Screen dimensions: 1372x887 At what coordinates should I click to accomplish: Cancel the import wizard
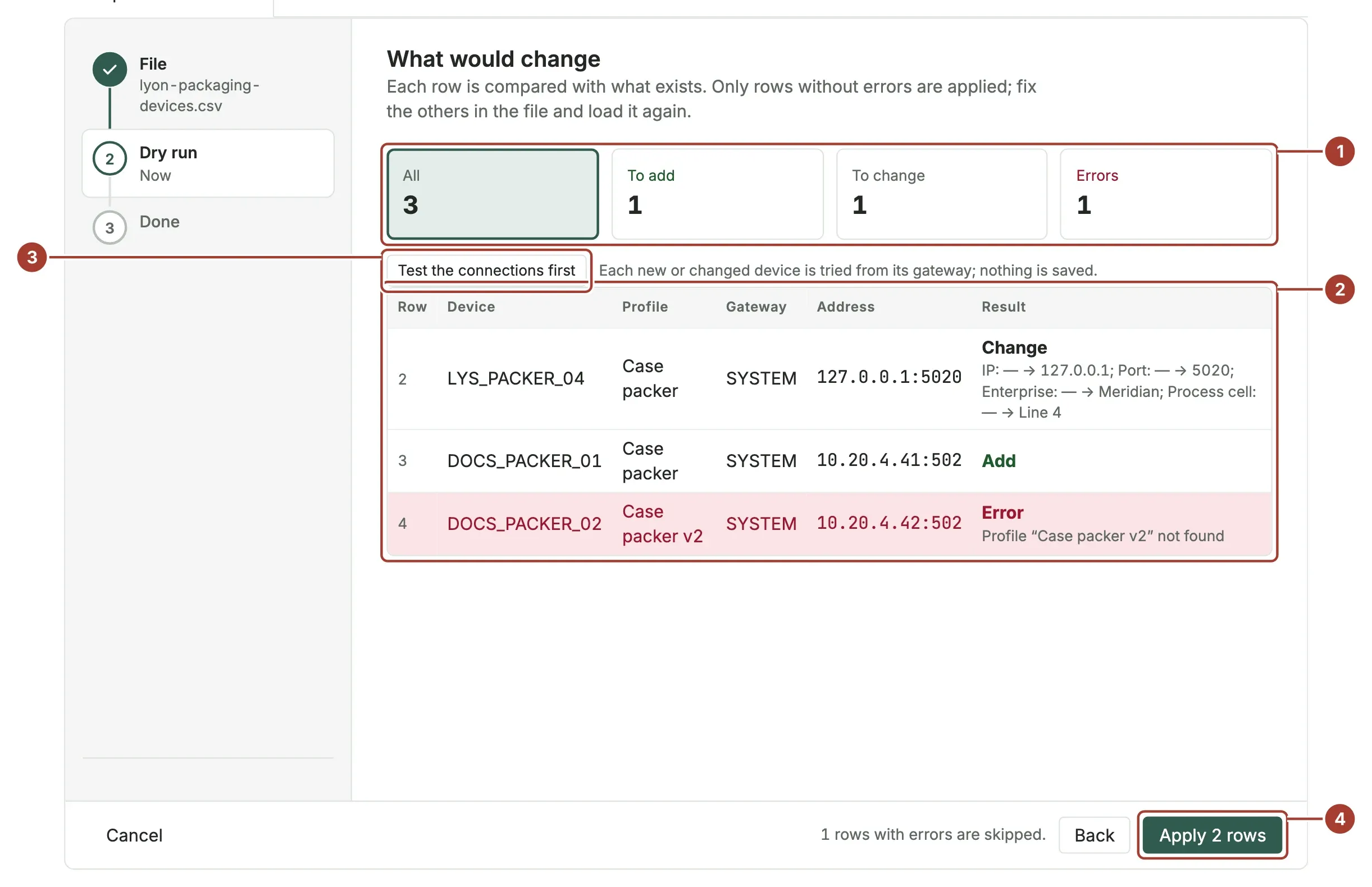click(134, 835)
